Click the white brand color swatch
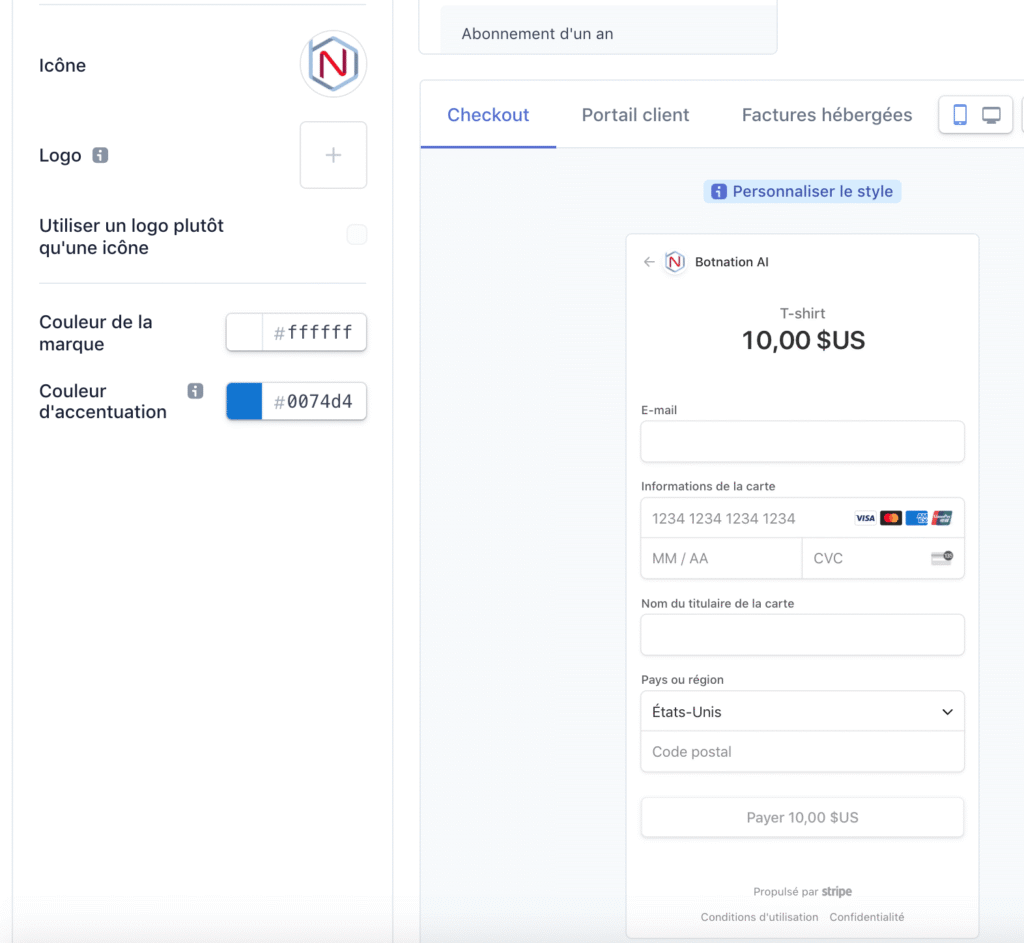The height and width of the screenshot is (943, 1024). tap(244, 333)
